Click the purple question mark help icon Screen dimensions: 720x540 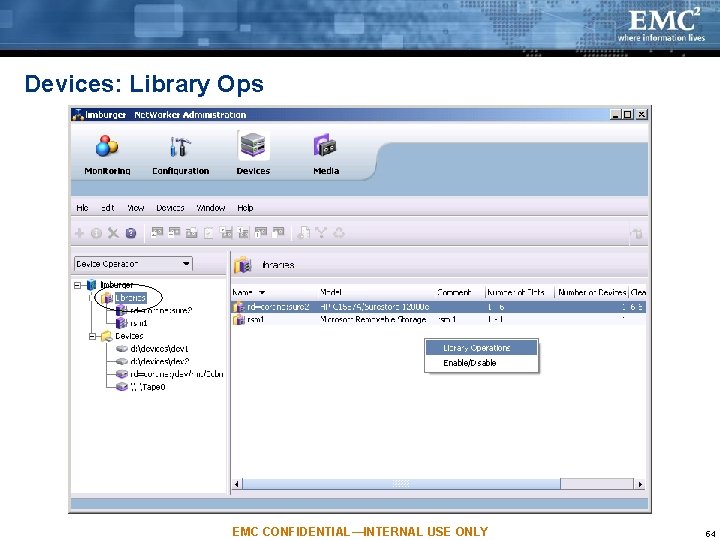click(x=131, y=233)
